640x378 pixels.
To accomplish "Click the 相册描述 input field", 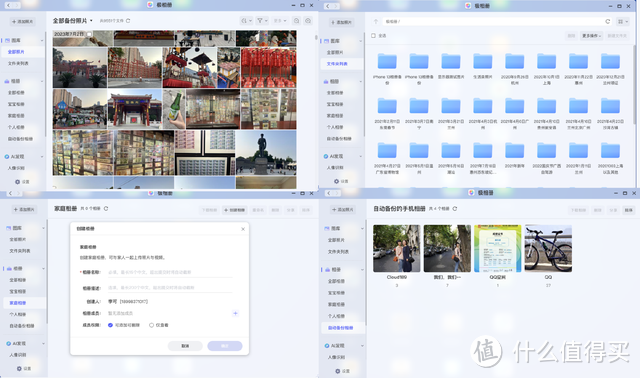I will click(x=170, y=288).
